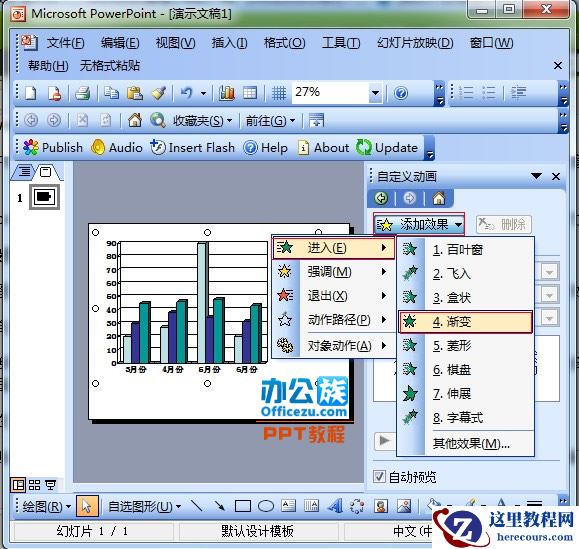
Task: Click the 删除 button in animation pane
Action: [504, 224]
